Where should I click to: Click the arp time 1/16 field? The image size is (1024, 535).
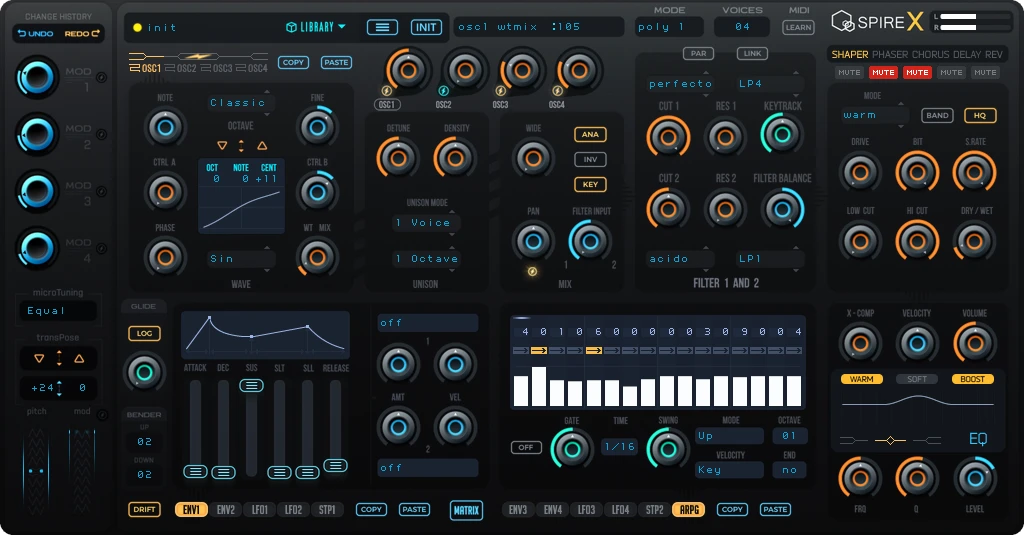click(619, 447)
